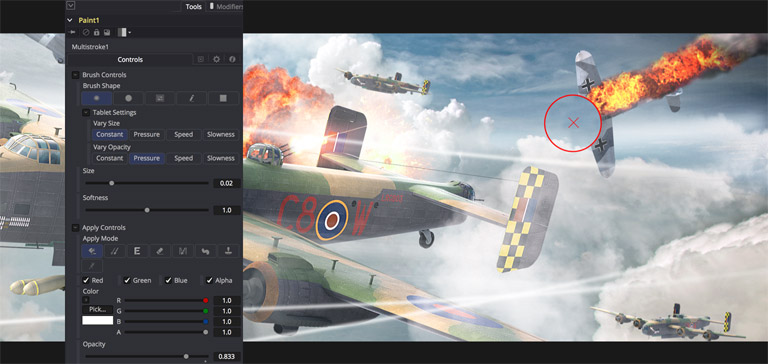
Task: Switch to the Modifiers tab
Action: click(226, 6)
